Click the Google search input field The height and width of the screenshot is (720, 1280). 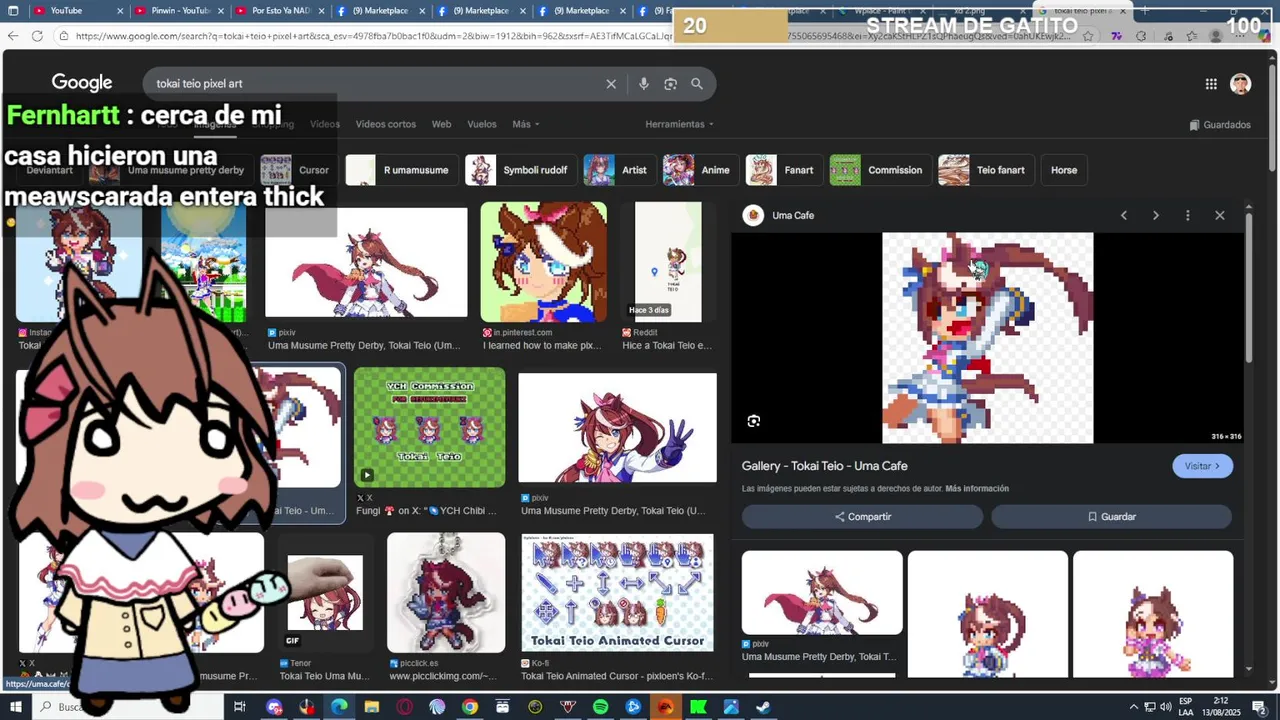pos(378,84)
